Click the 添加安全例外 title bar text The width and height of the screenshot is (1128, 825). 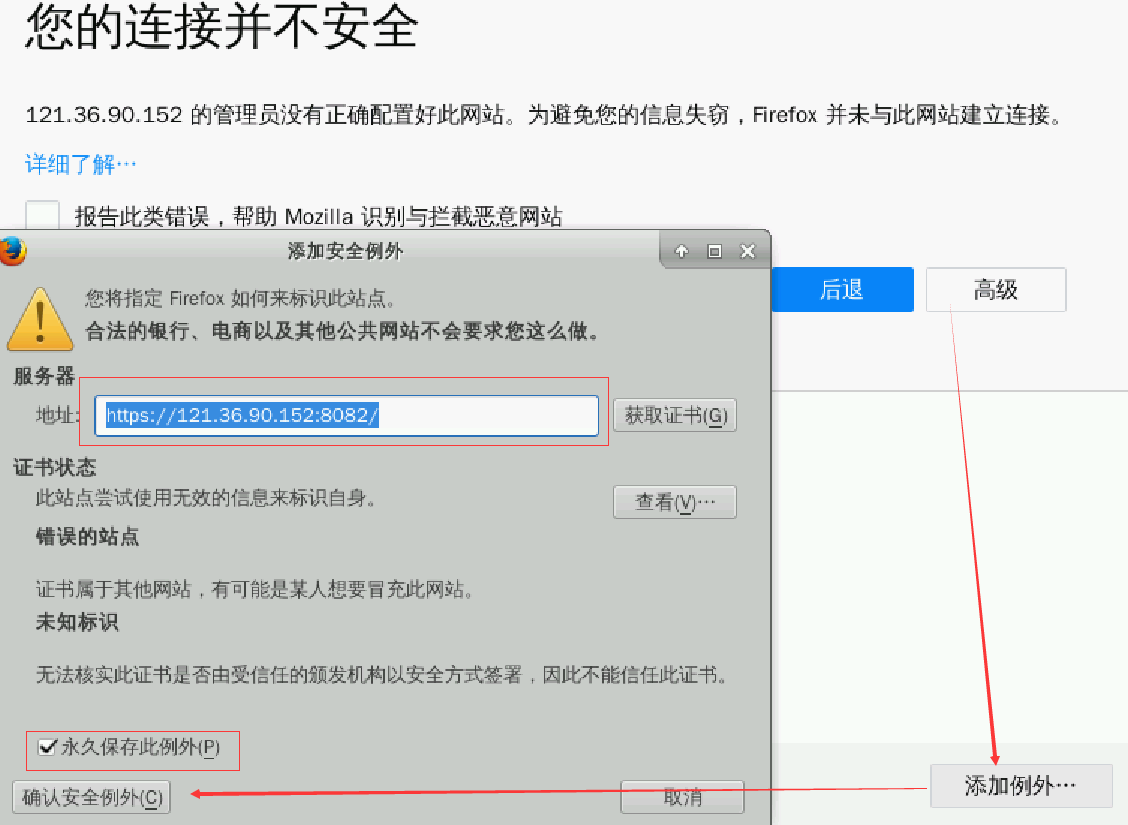345,251
